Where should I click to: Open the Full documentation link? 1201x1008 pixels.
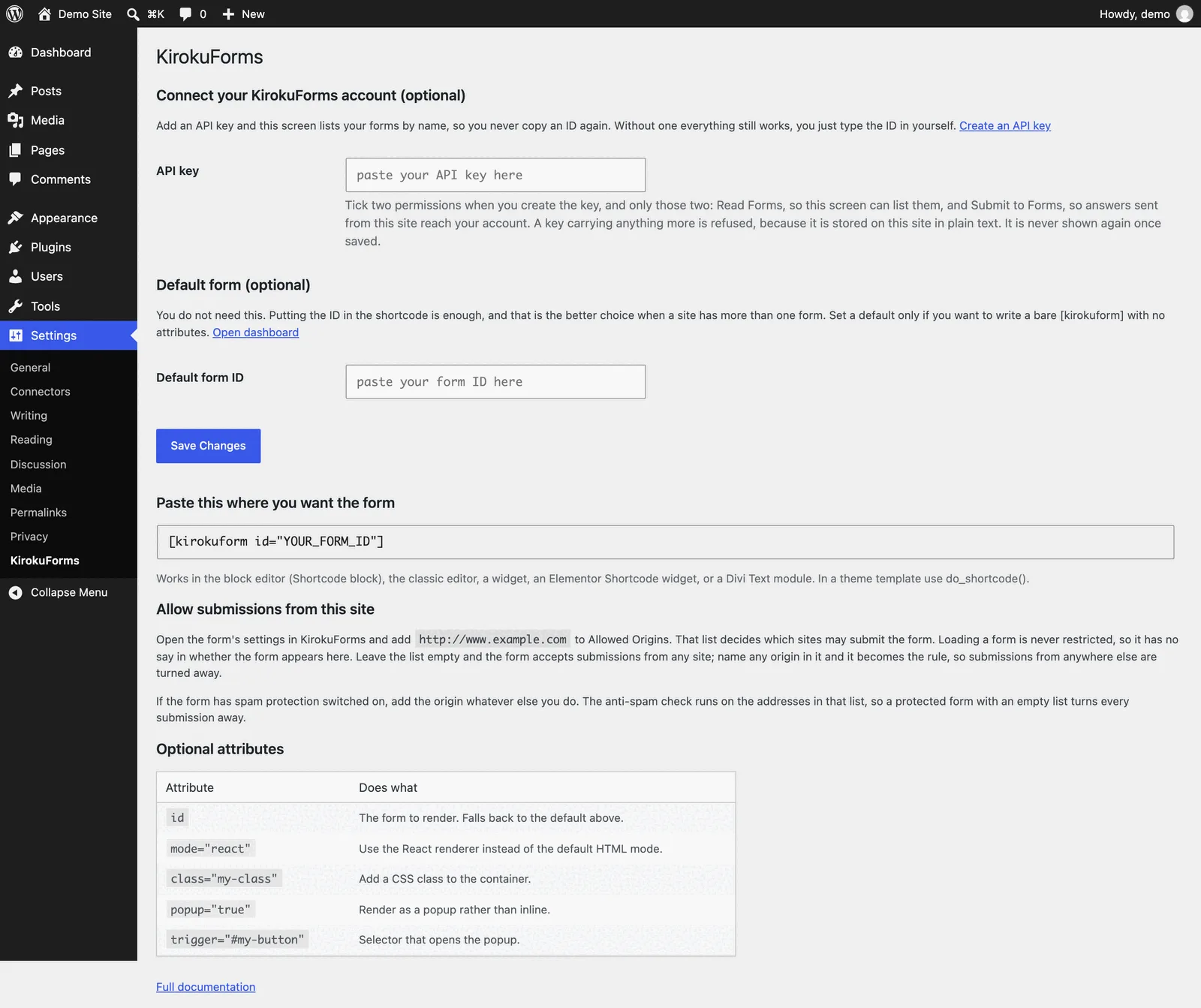206,987
